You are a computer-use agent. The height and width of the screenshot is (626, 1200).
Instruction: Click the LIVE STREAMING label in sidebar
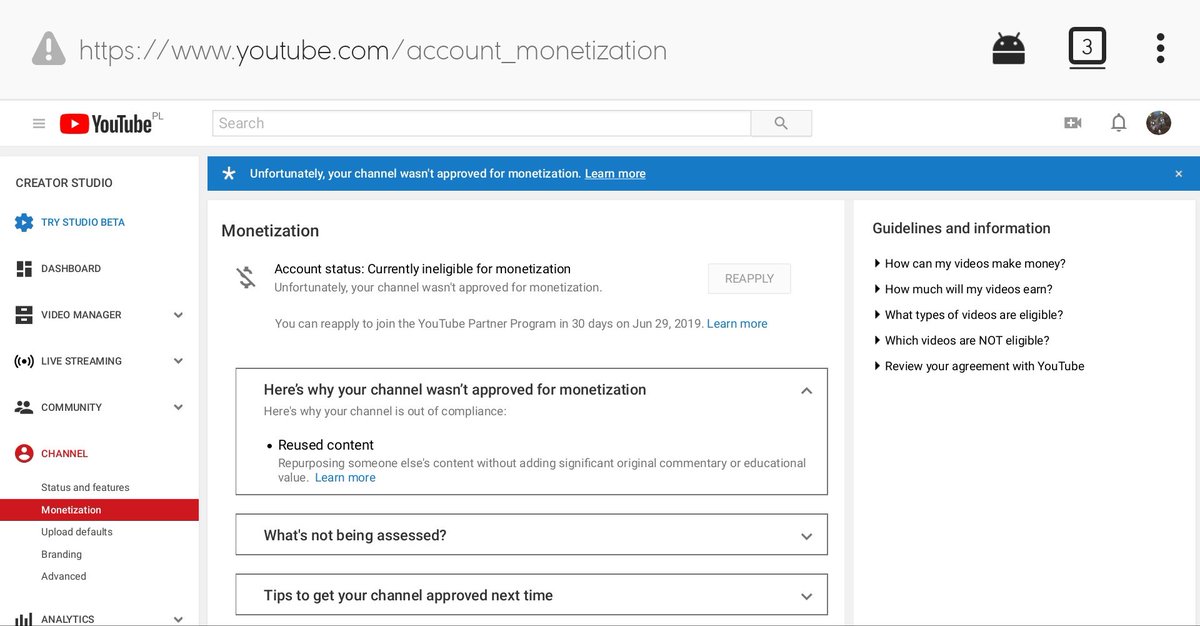[x=81, y=361]
